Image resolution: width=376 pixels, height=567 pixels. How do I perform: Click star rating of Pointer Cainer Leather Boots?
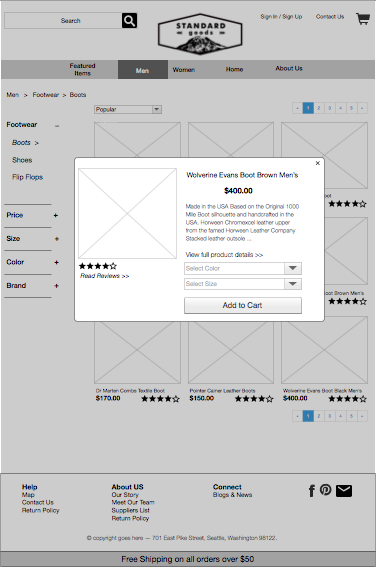254,399
